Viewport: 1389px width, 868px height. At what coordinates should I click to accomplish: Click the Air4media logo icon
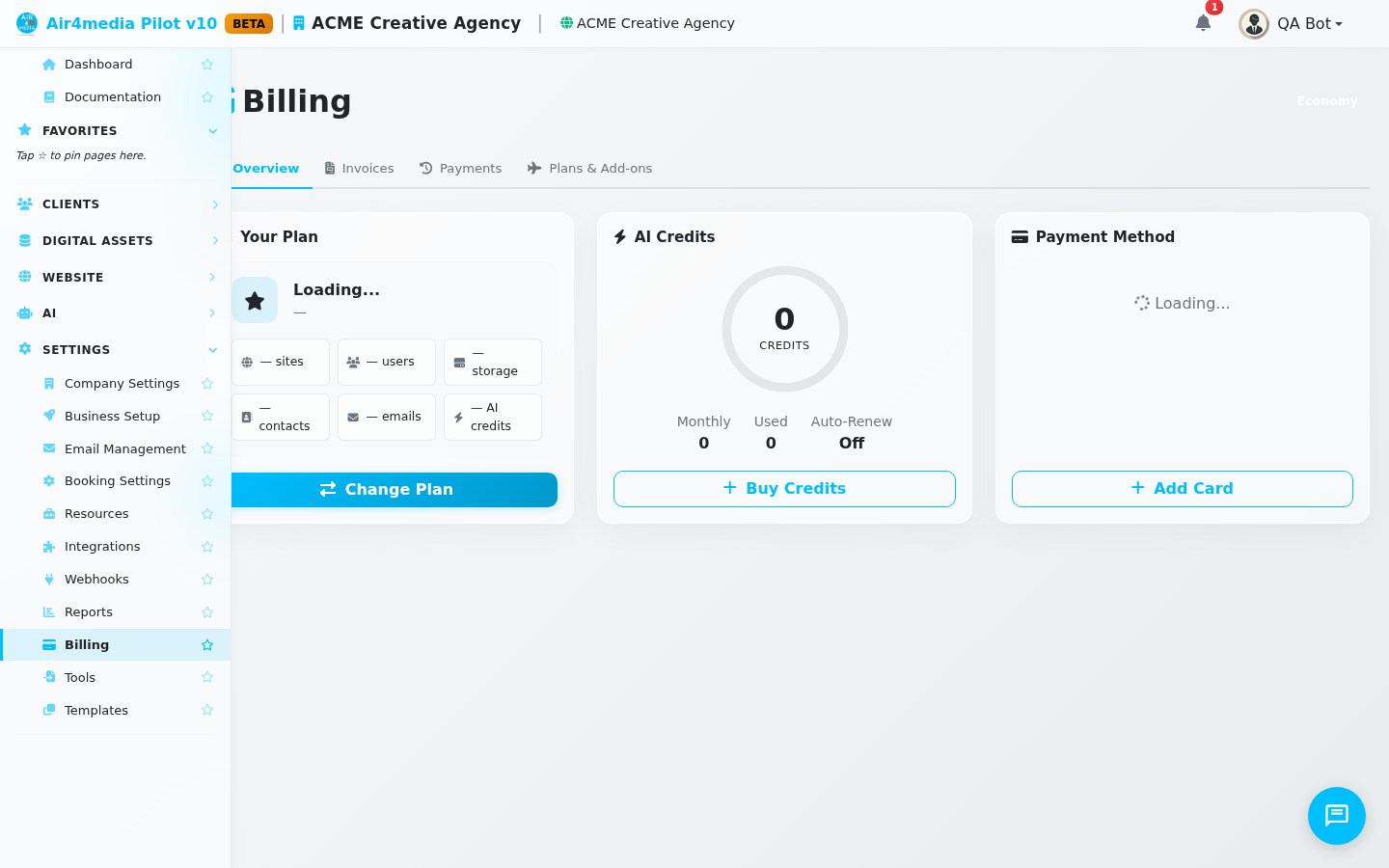coord(27,23)
